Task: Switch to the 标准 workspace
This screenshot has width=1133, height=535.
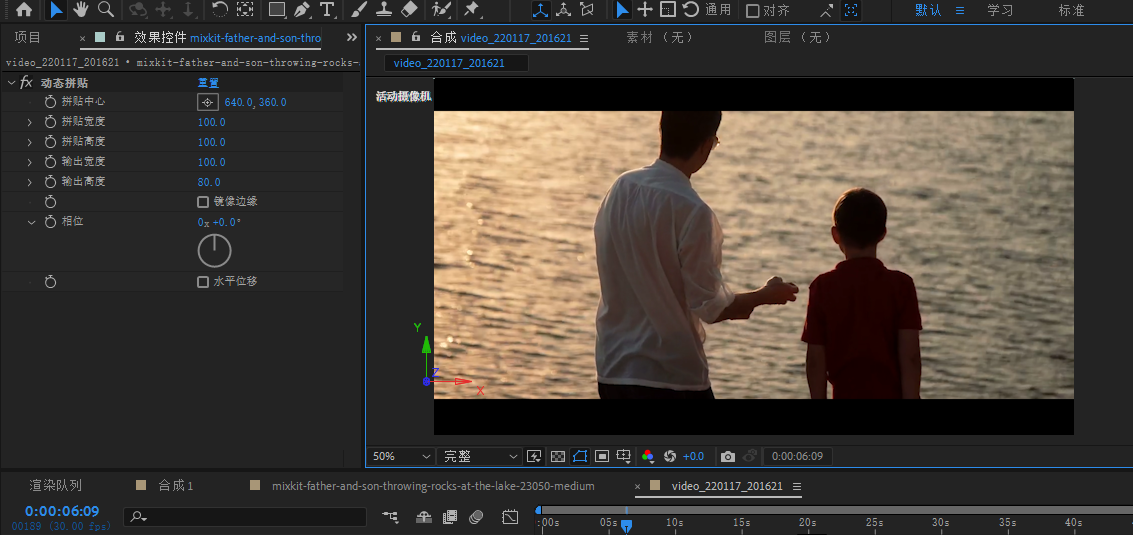Action: [1072, 10]
